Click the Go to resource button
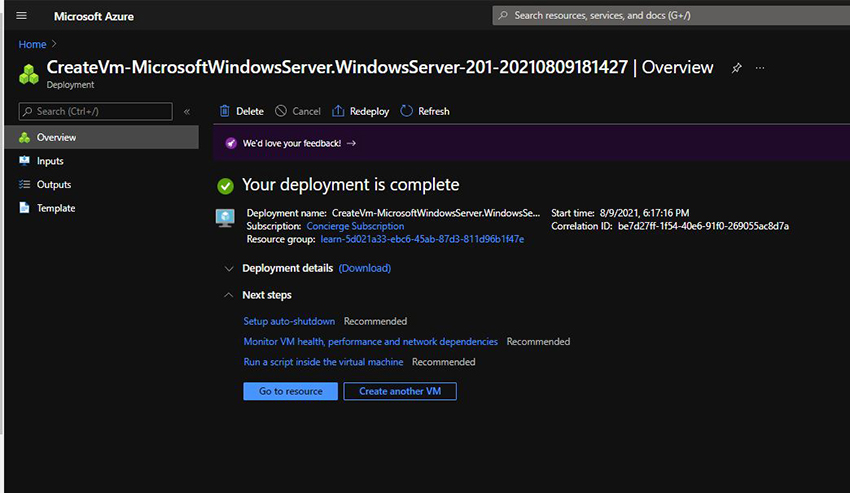This screenshot has width=850, height=493. [291, 391]
